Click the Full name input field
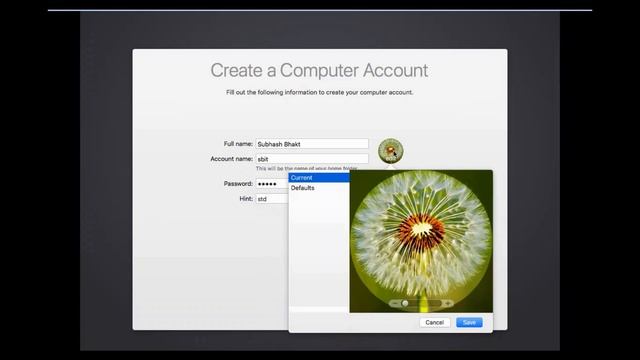The width and height of the screenshot is (640, 360). coord(312,144)
